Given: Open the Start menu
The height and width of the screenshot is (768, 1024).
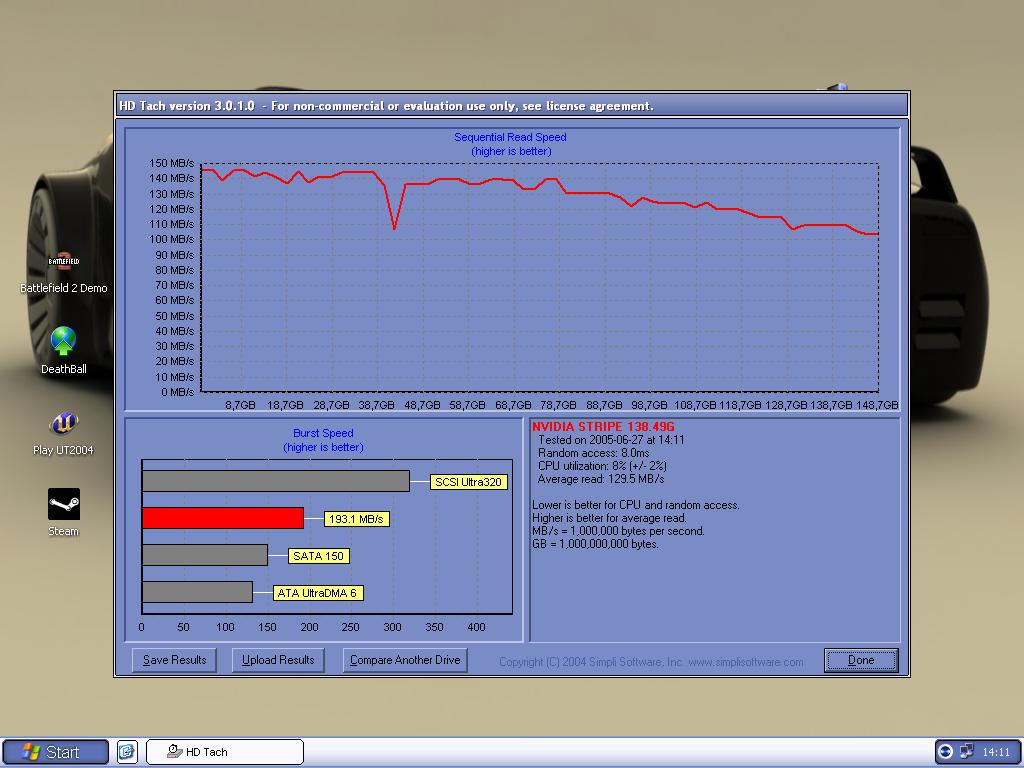Looking at the screenshot, I should pos(55,752).
